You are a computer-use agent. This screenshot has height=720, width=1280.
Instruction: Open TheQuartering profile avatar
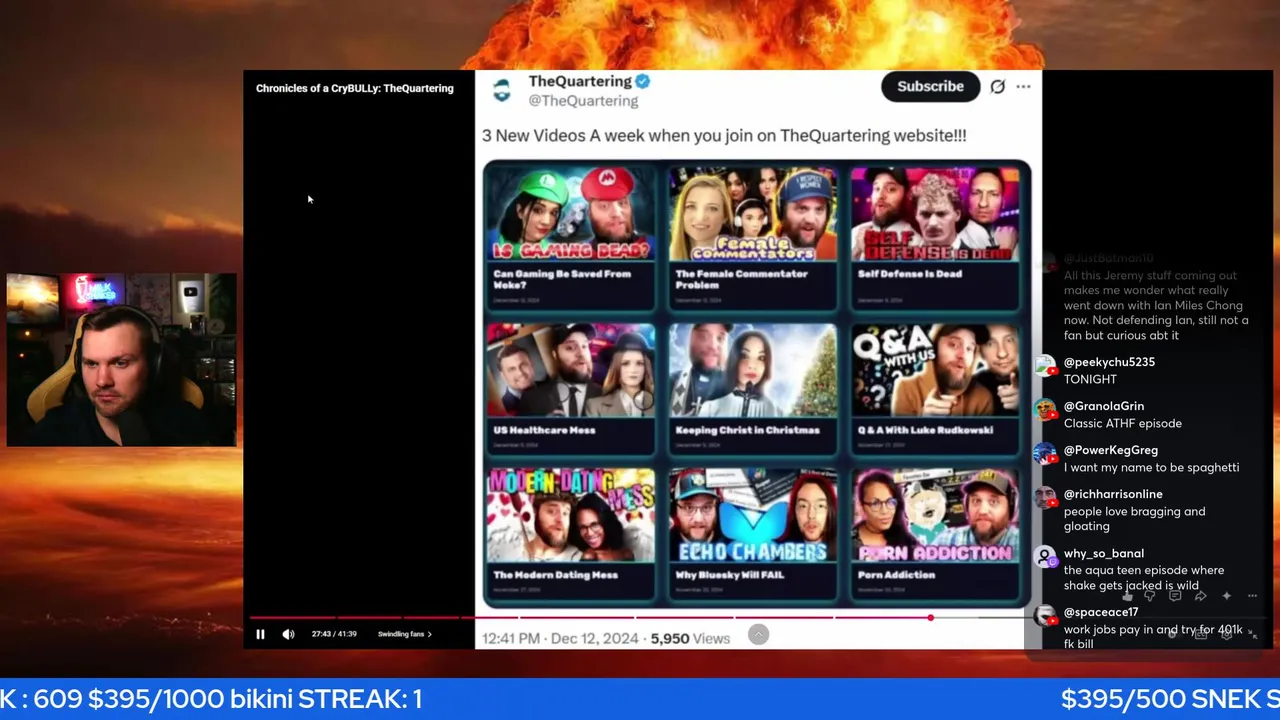pyautogui.click(x=502, y=90)
